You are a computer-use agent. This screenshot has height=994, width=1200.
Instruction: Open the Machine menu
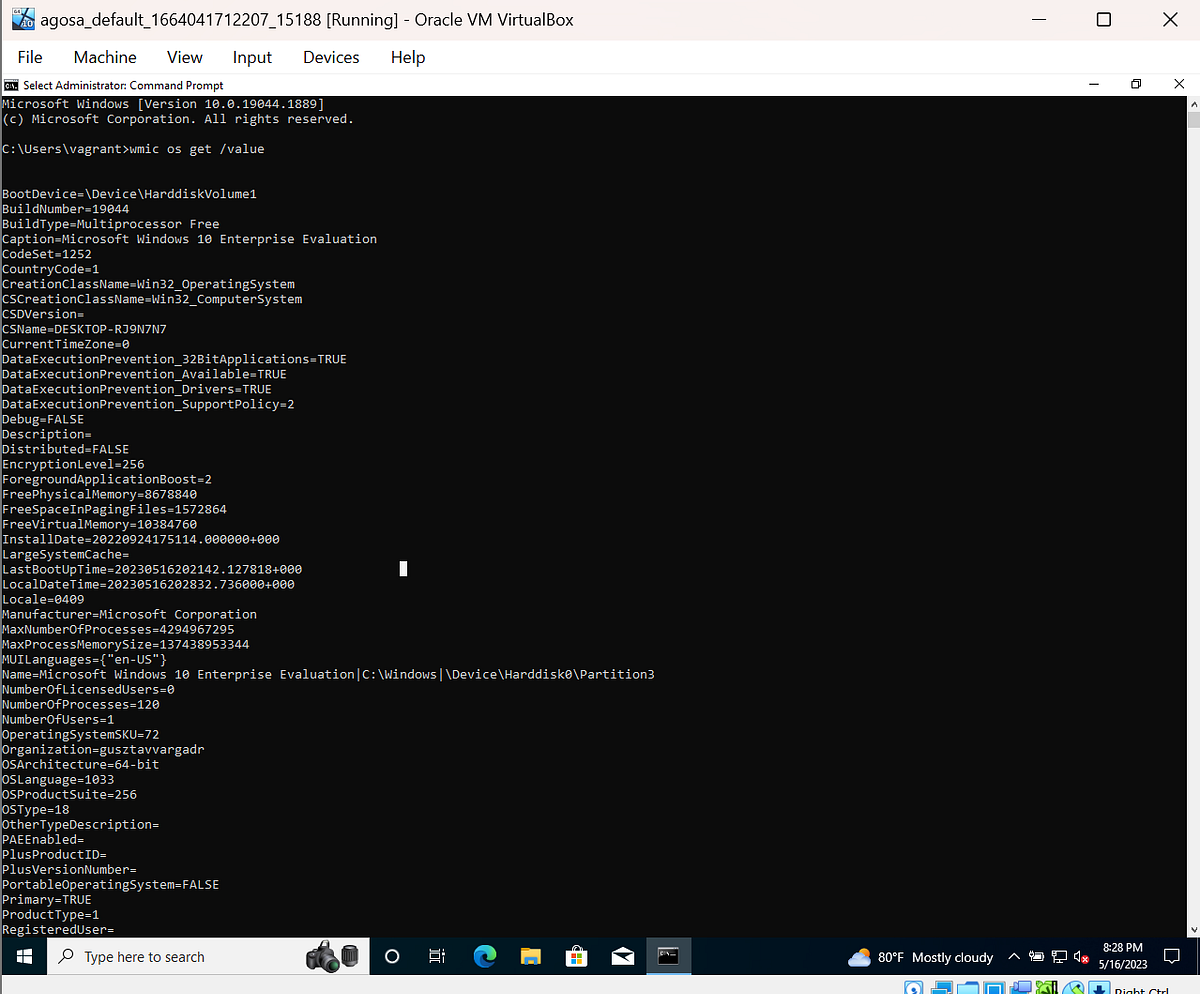point(104,57)
